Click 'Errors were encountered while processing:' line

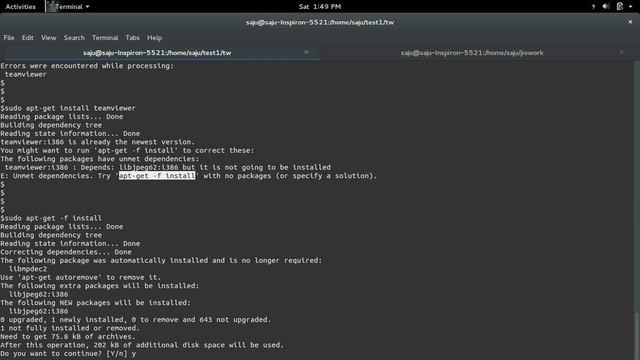(x=87, y=66)
